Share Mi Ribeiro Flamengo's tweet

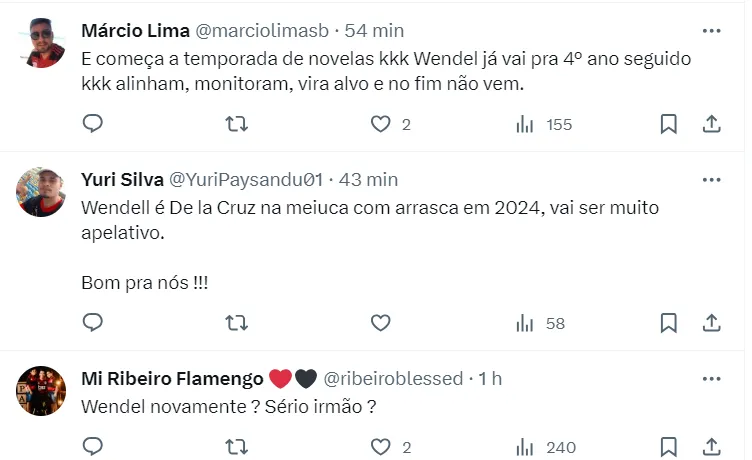coord(711,447)
